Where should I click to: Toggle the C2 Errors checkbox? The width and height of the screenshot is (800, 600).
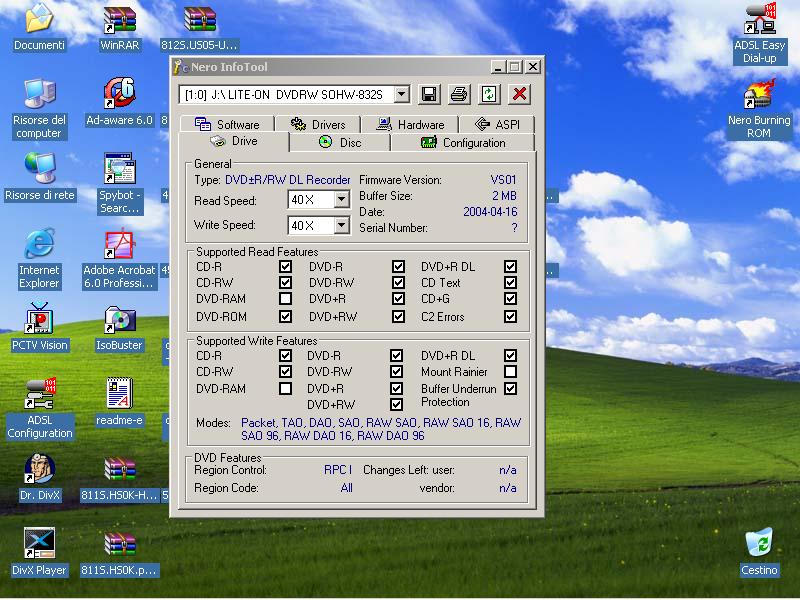510,316
